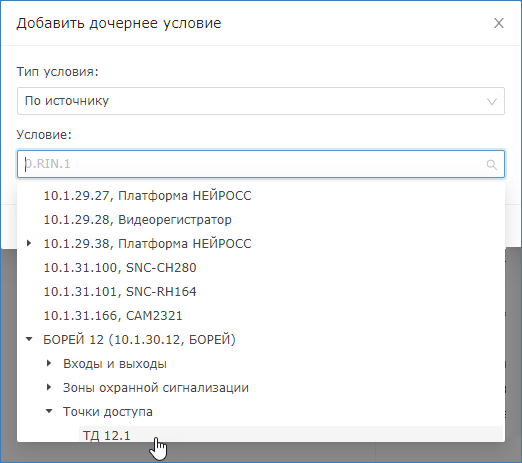Select 10.1.29.28, Видеорегистратор item
This screenshot has width=522, height=463.
coord(138,220)
